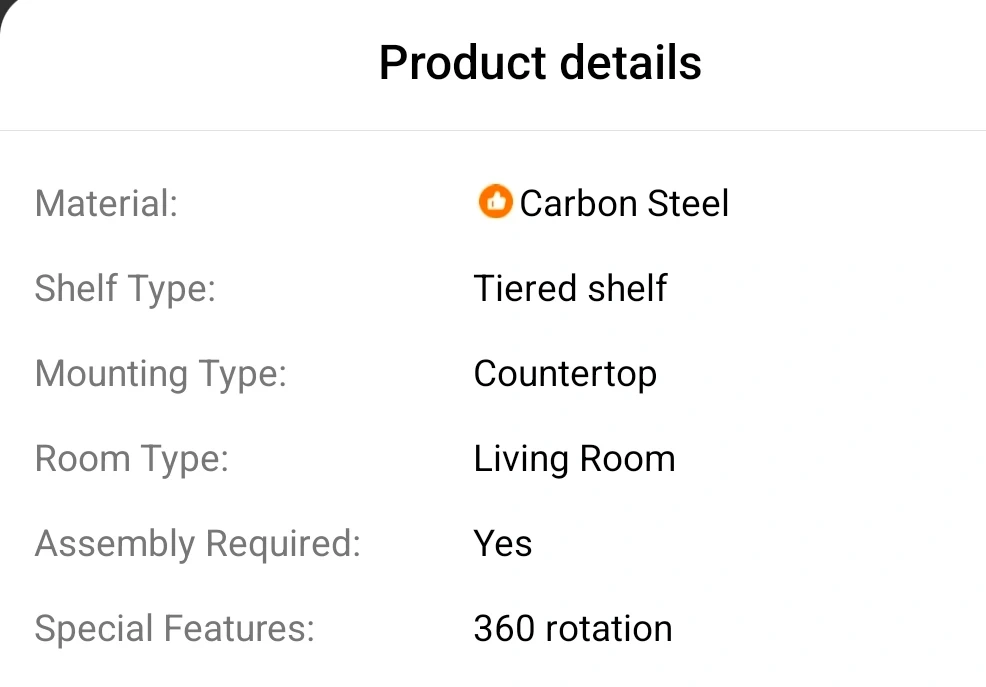Select the 'Material:' label
986x687 pixels.
[106, 204]
